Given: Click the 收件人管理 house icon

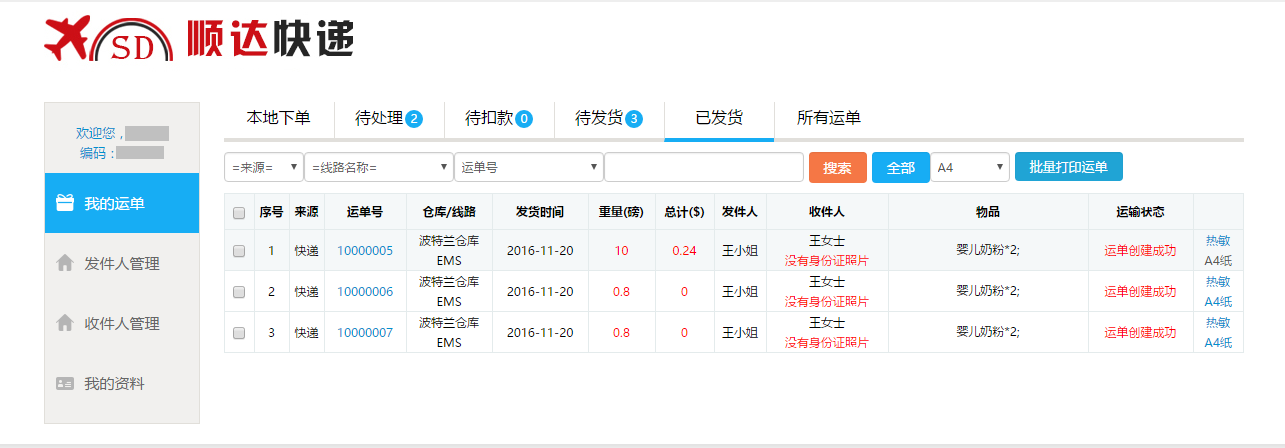Looking at the screenshot, I should [x=65, y=323].
